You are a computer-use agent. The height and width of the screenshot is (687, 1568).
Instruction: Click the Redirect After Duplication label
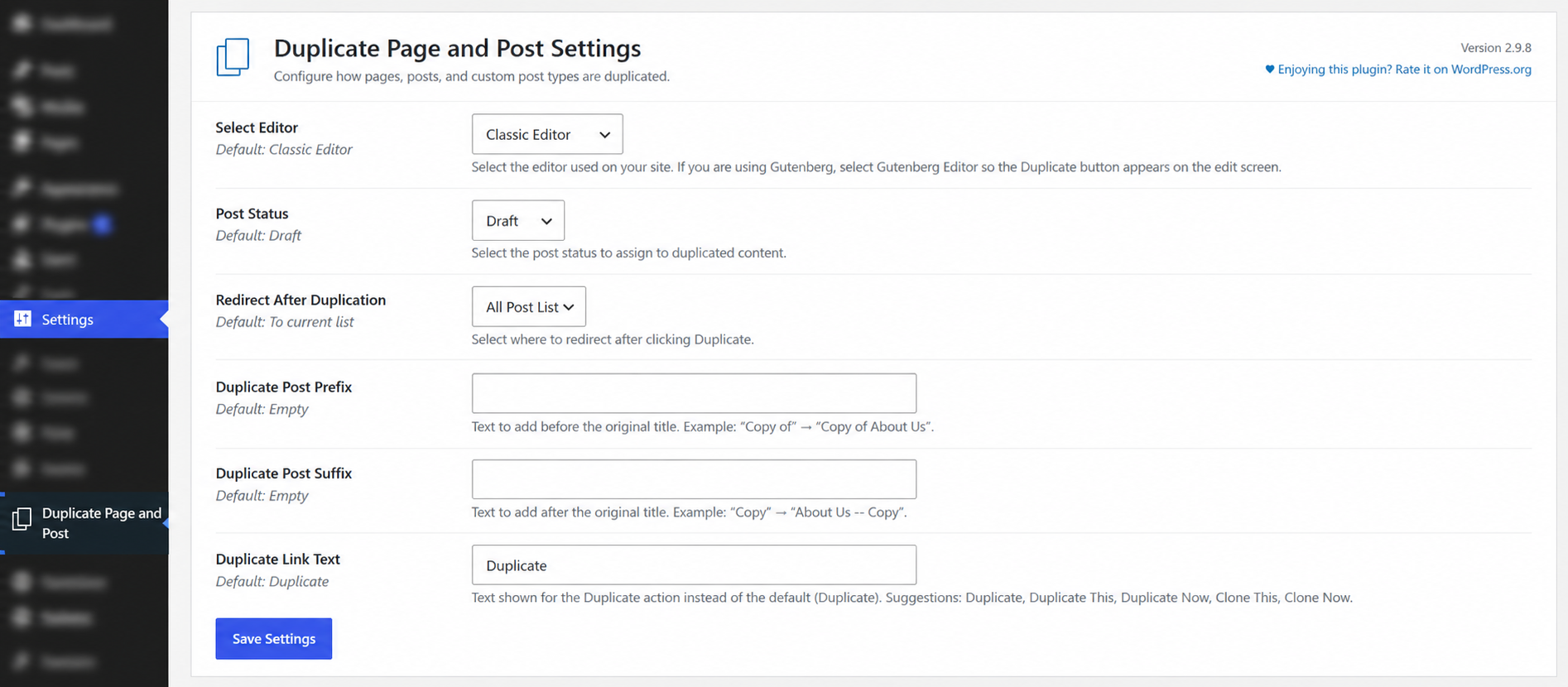[301, 300]
